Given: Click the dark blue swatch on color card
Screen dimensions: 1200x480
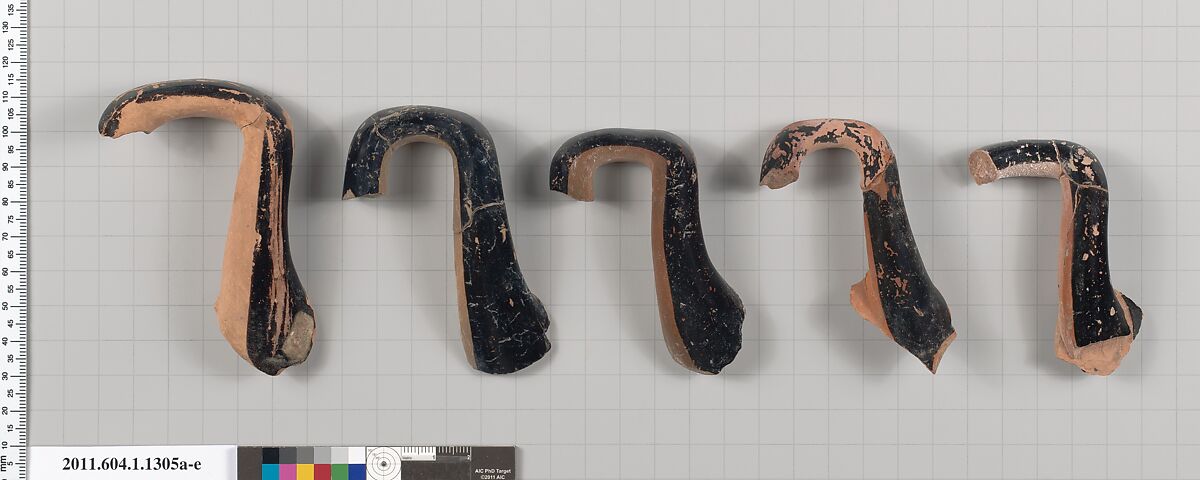Looking at the screenshot, I should pyautogui.click(x=356, y=472).
